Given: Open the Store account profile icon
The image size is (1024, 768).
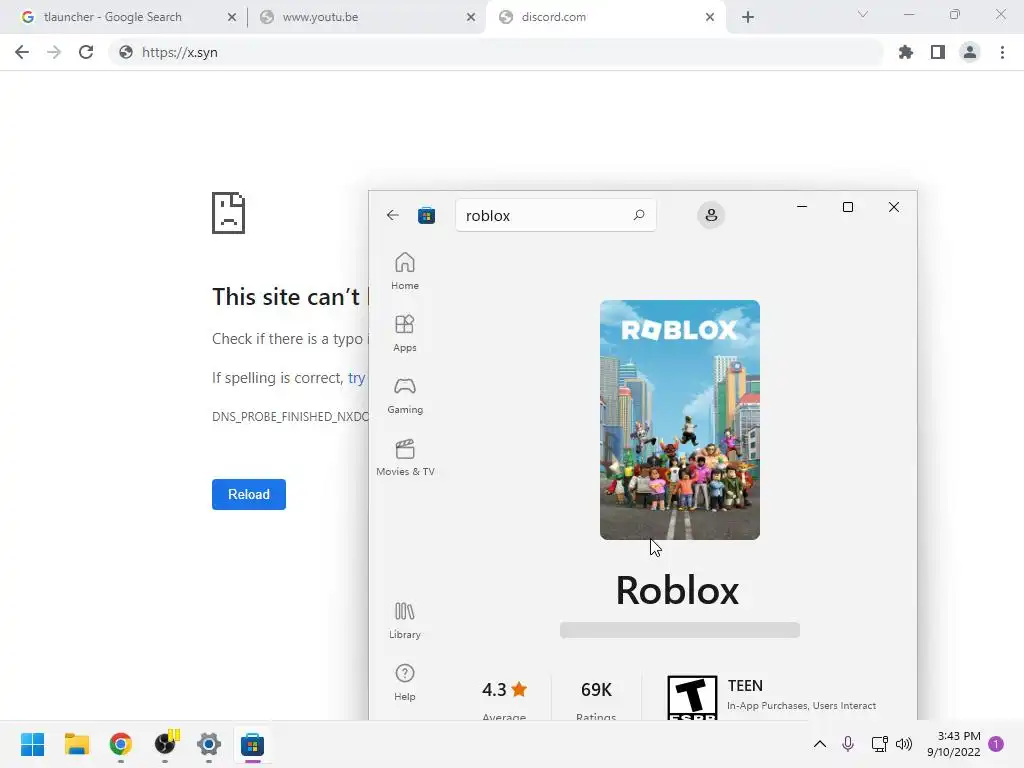Looking at the screenshot, I should point(711,216).
